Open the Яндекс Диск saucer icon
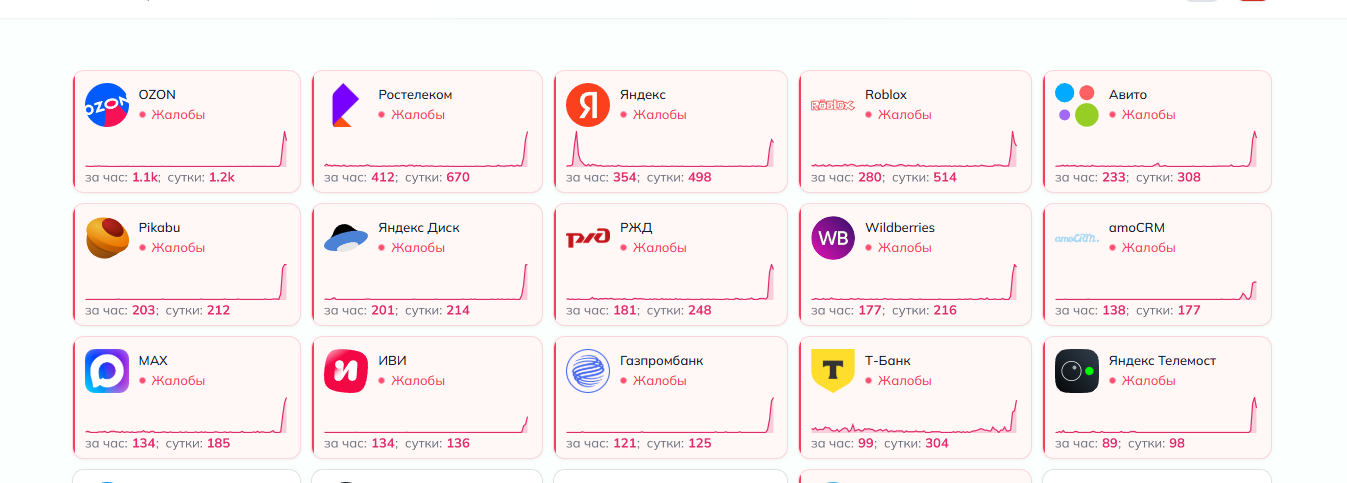This screenshot has width=1347, height=483. click(346, 238)
